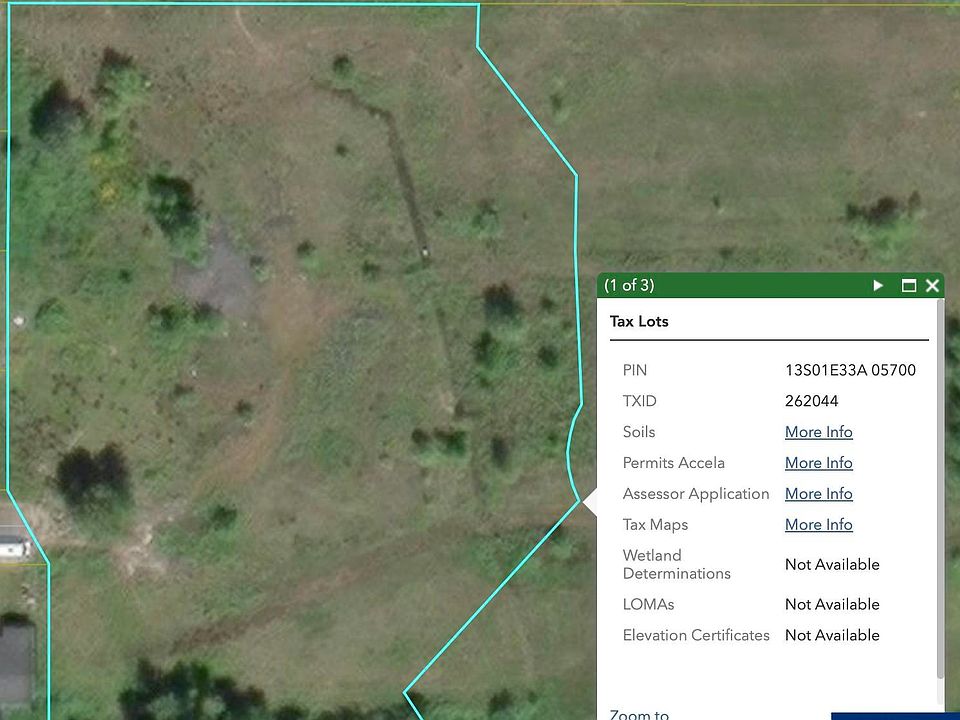Viewport: 960px width, 720px height.
Task: Click the popup's vertical scrollbar
Action: 939,480
